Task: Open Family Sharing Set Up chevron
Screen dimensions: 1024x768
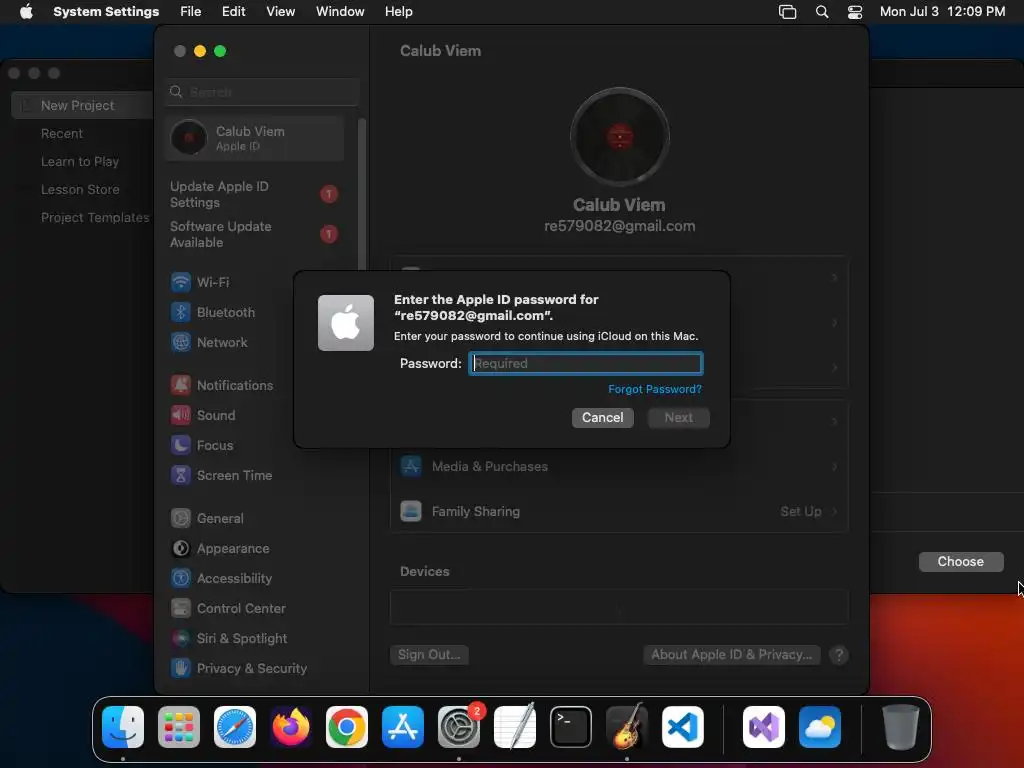Action: tap(834, 511)
